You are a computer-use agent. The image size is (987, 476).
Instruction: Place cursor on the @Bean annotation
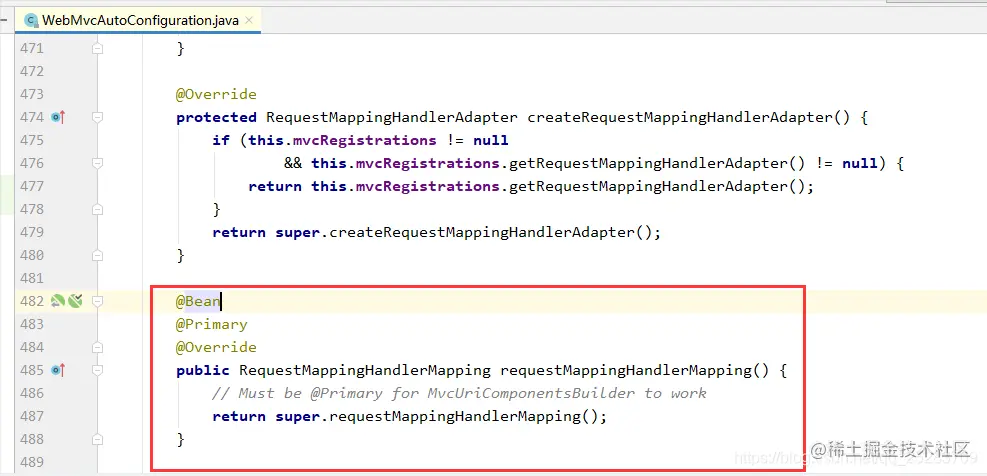point(198,301)
